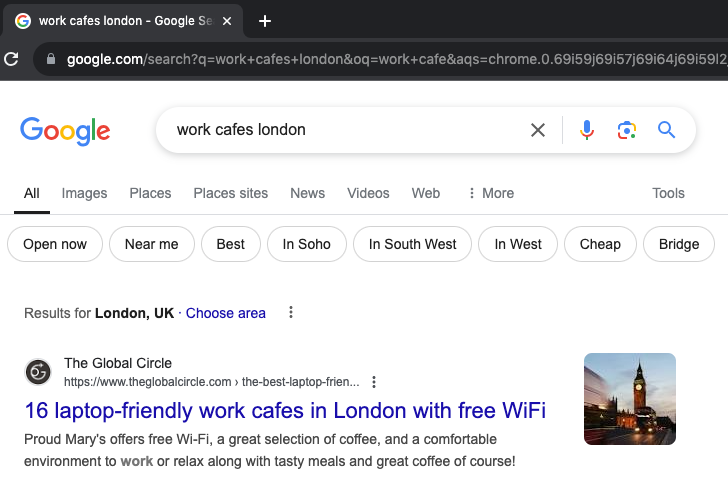Viewport: 728px width, 493px height.
Task: Switch to the Web tab
Action: pos(426,193)
